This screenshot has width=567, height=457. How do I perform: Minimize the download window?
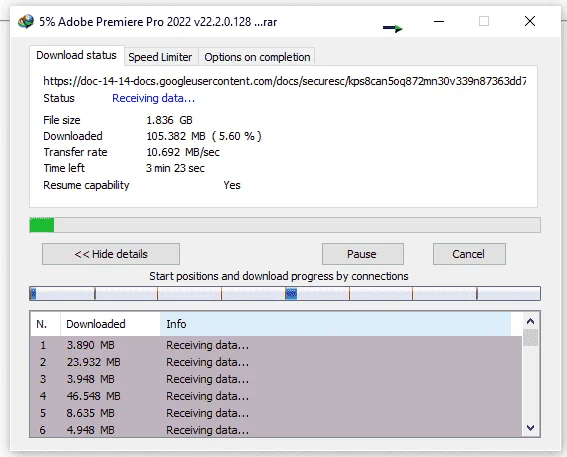point(439,22)
